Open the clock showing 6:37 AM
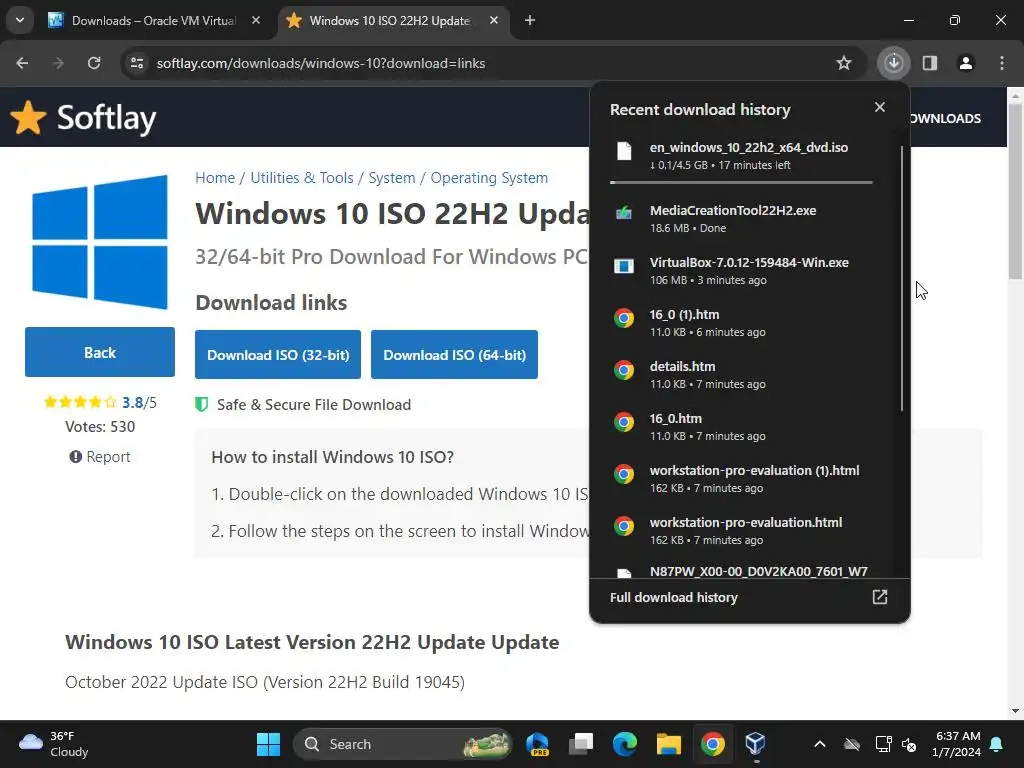 coord(956,744)
